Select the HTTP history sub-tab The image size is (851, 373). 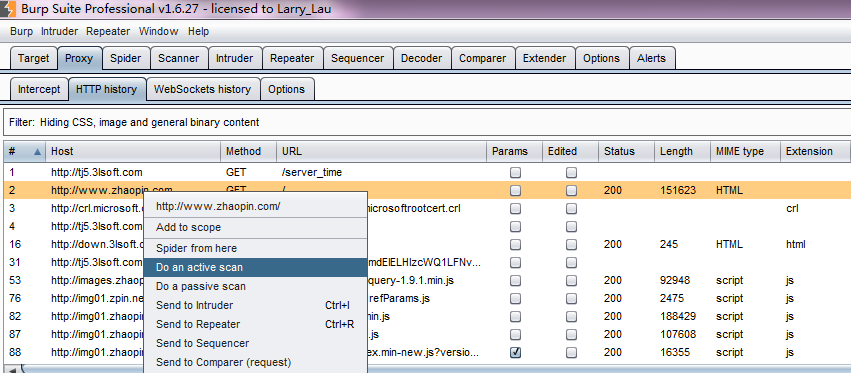click(106, 89)
